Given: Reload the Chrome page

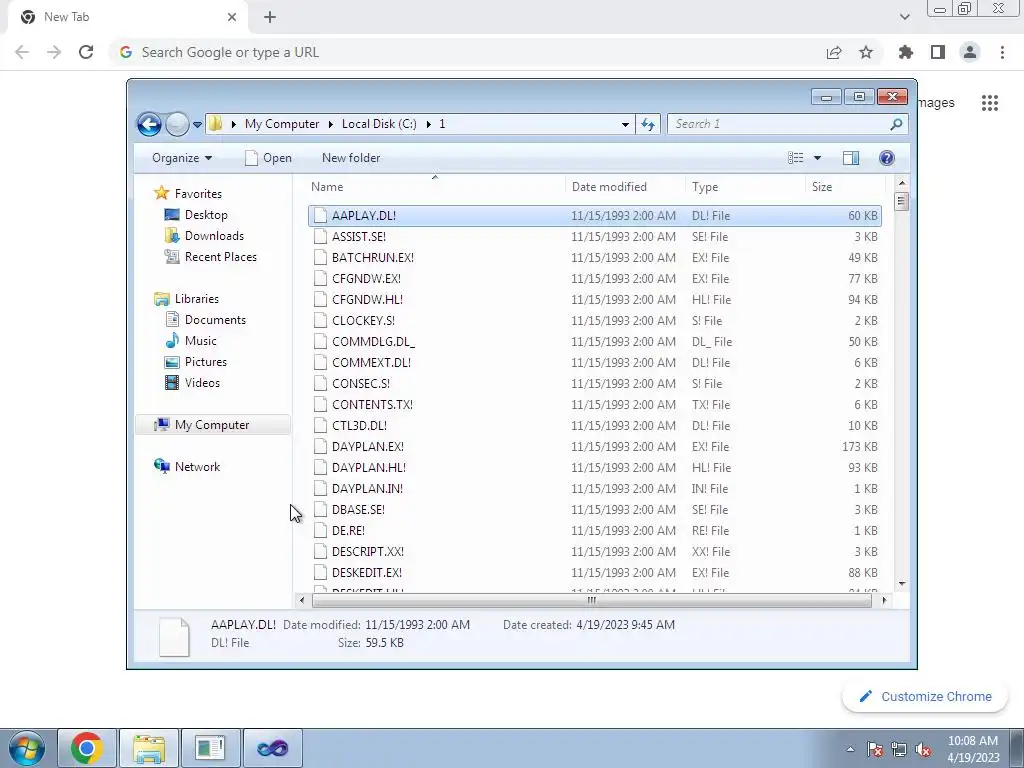Looking at the screenshot, I should [x=86, y=52].
